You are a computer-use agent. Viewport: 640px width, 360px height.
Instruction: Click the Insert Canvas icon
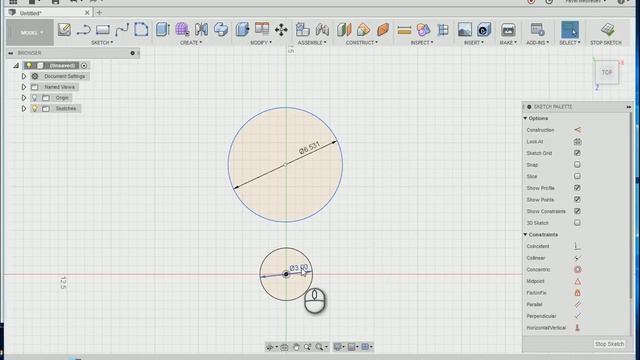(x=484, y=29)
